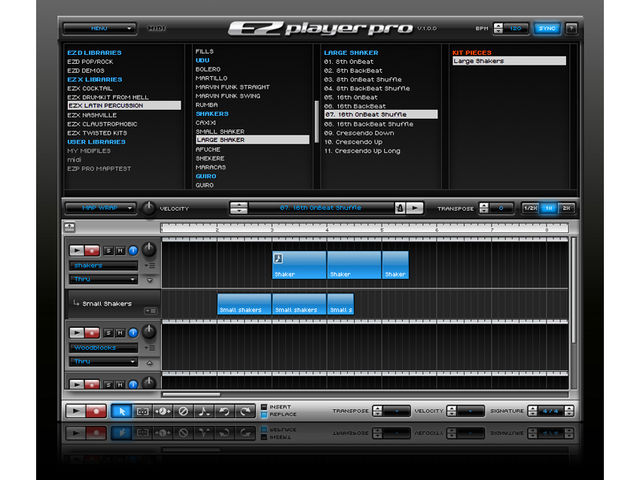Open the MENU dropdown
The image size is (640, 480).
click(100, 28)
